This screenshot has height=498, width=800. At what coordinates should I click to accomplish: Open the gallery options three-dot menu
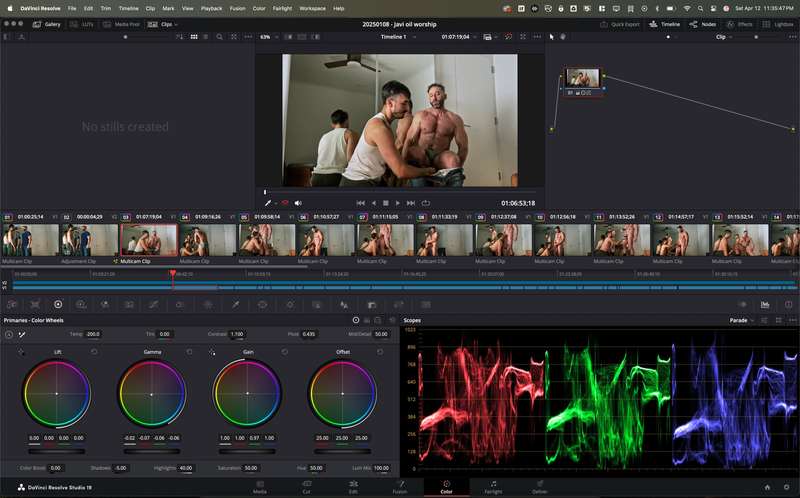point(248,37)
